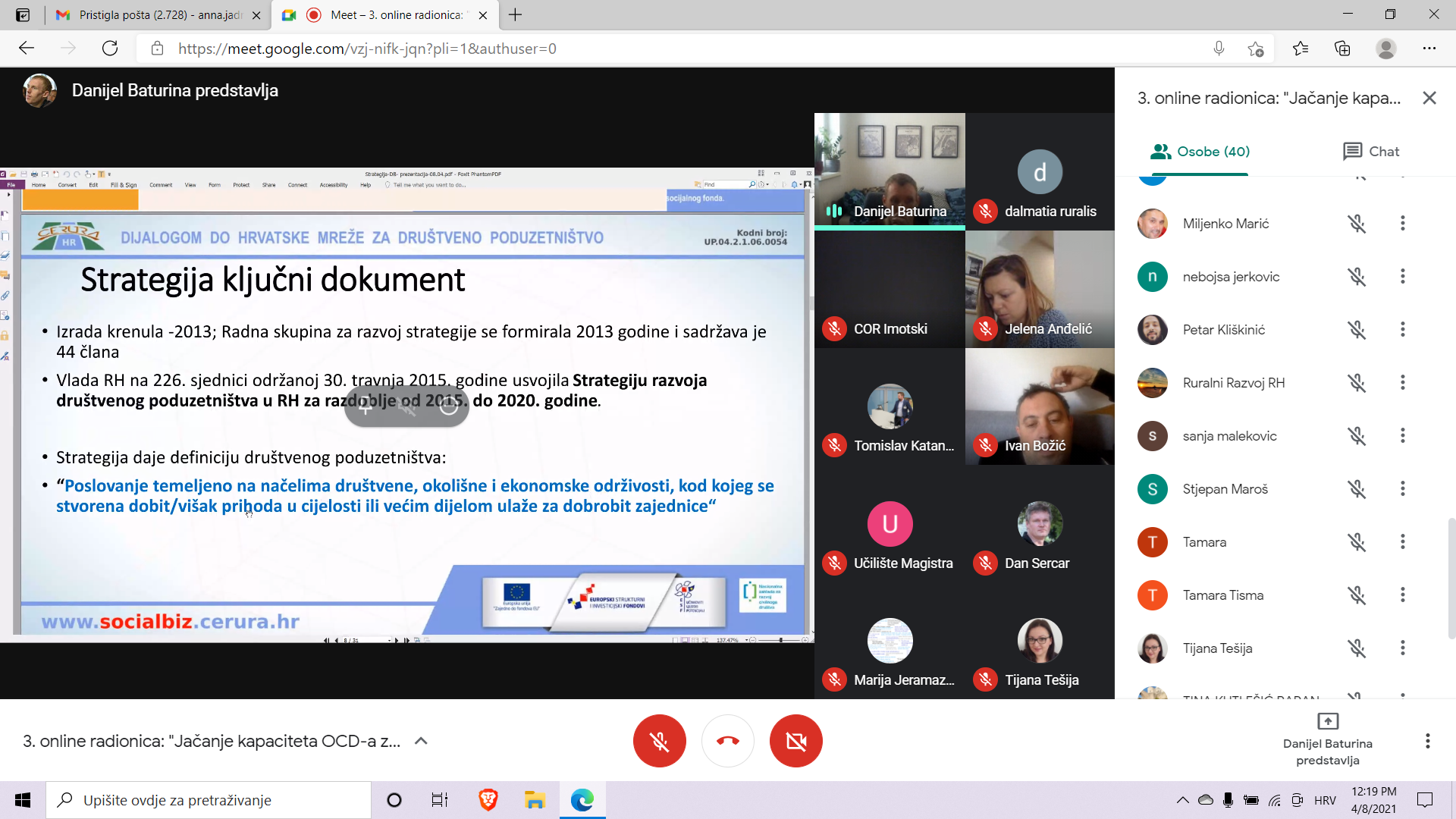Open Brave browser from taskbar
1456x819 pixels.
[488, 800]
